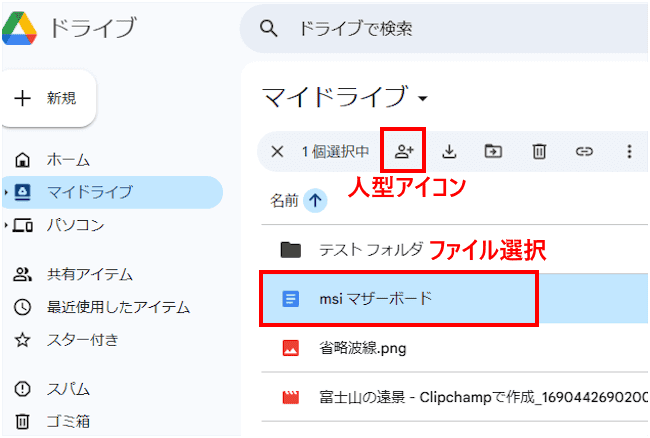The image size is (650, 438).
Task: Select the テスト フォルダ folder row
Action: click(x=454, y=249)
